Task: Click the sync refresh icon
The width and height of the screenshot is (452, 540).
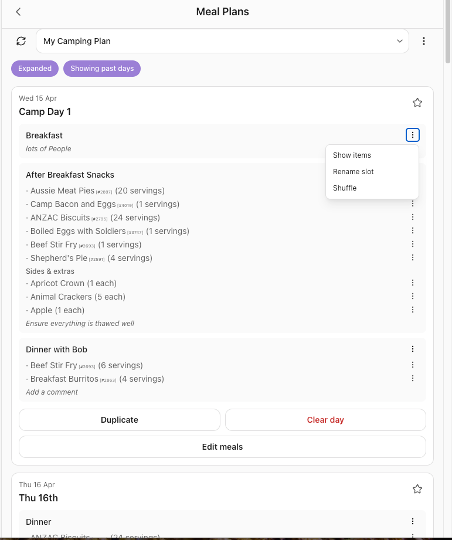Action: tap(21, 41)
